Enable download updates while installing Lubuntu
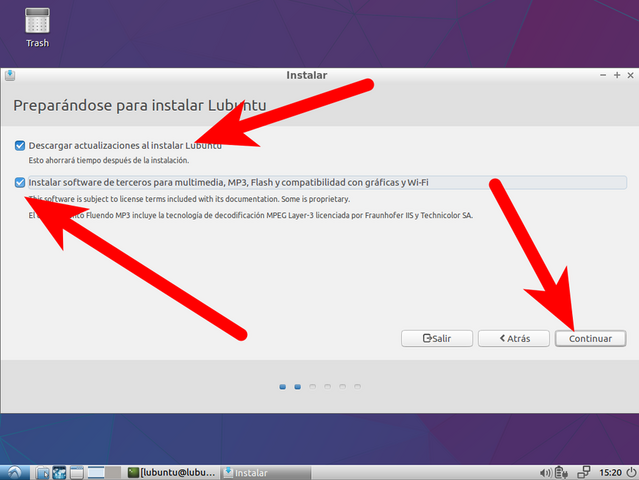 click(20, 145)
